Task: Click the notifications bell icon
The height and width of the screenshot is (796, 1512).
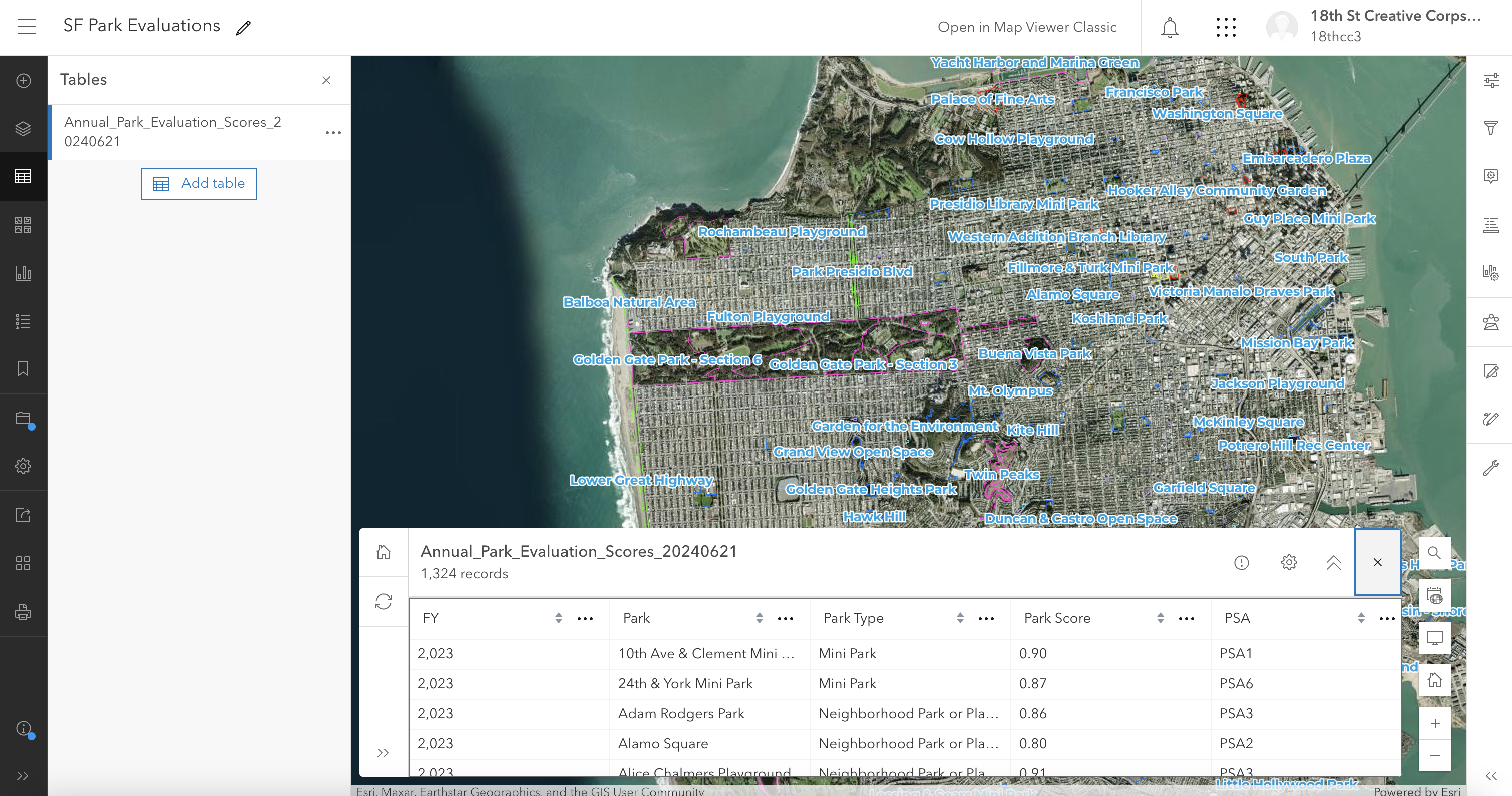Action: pyautogui.click(x=1169, y=28)
